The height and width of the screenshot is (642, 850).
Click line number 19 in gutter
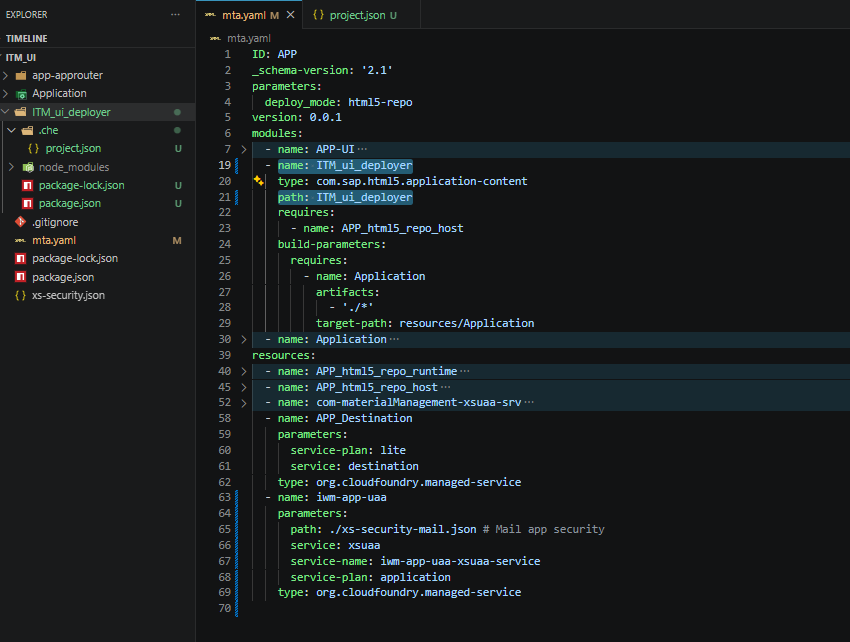[x=224, y=165]
